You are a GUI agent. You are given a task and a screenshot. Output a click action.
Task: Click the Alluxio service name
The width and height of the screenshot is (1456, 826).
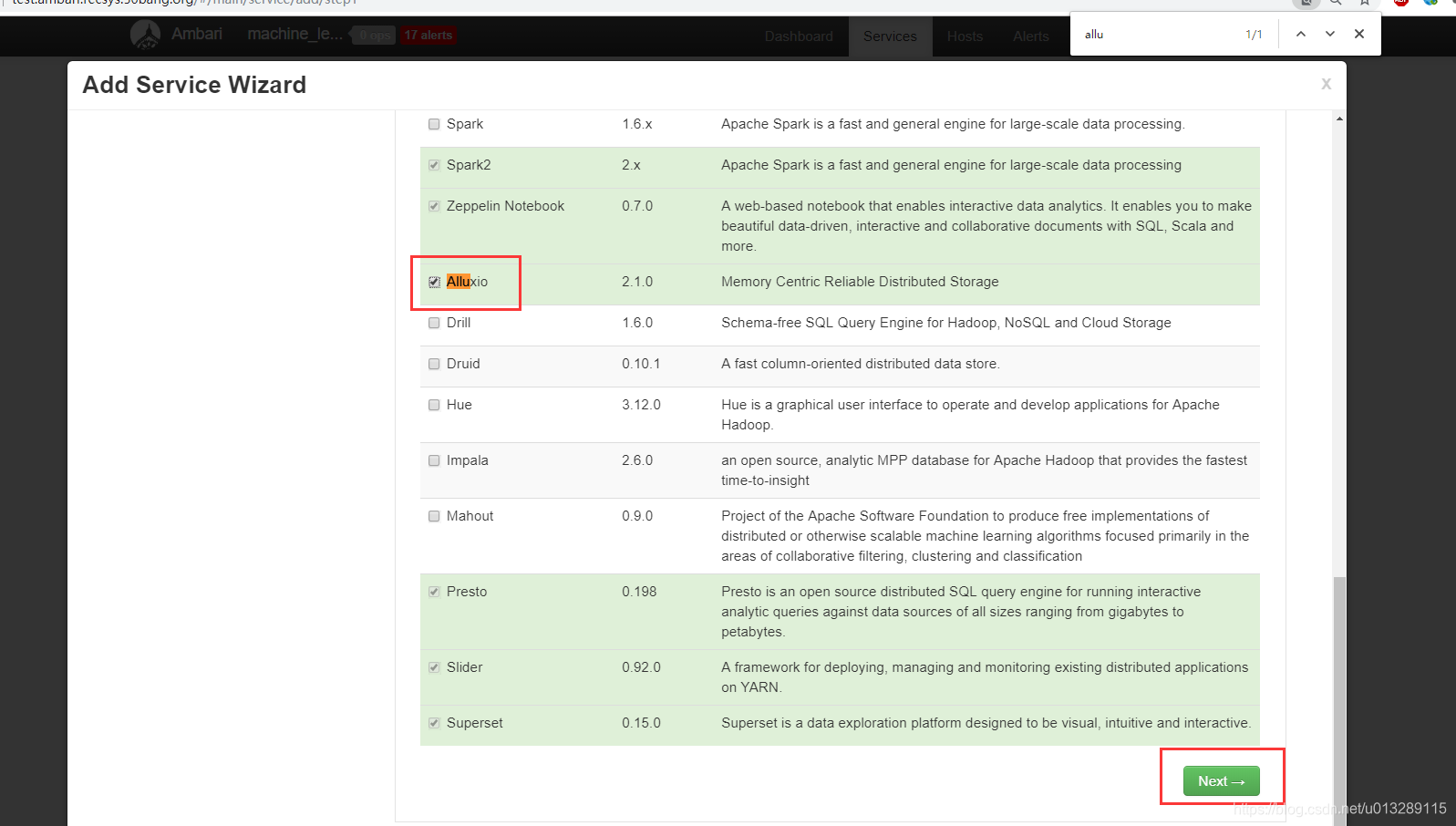click(x=467, y=282)
